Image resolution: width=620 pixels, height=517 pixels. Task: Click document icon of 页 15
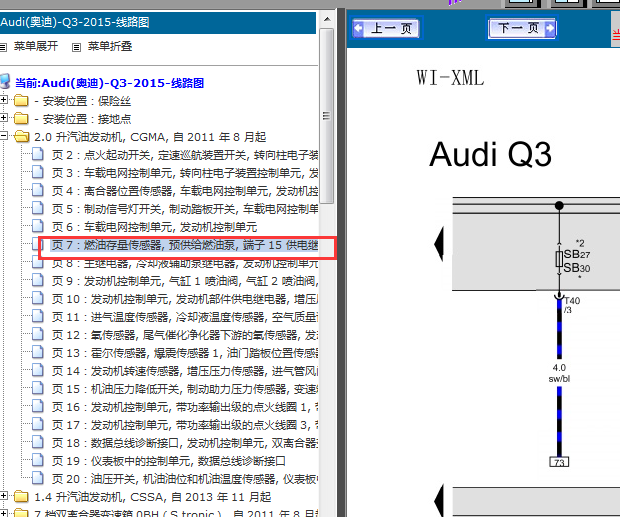(38, 388)
